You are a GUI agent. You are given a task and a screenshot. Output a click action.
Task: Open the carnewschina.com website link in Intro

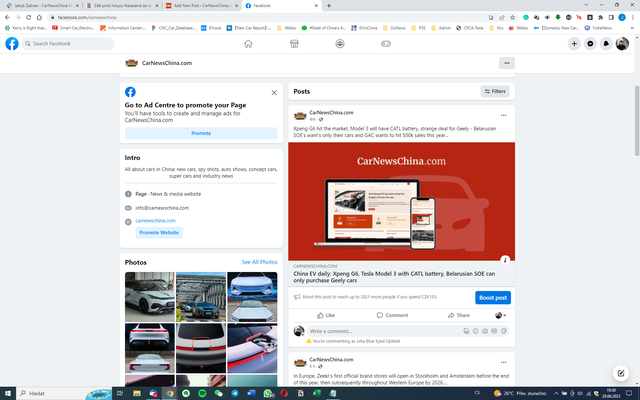(x=156, y=220)
